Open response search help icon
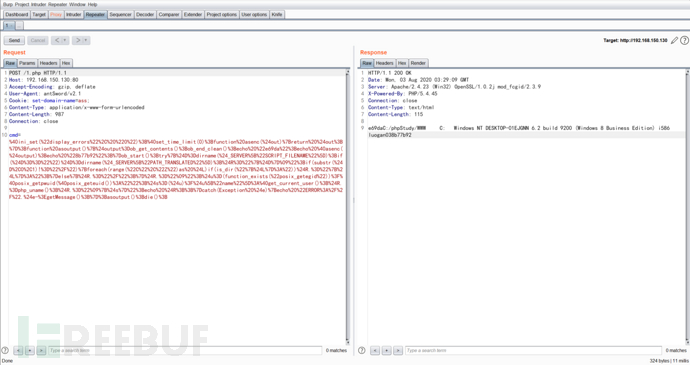Viewport: 690px width, 365px height. pyautogui.click(x=362, y=350)
